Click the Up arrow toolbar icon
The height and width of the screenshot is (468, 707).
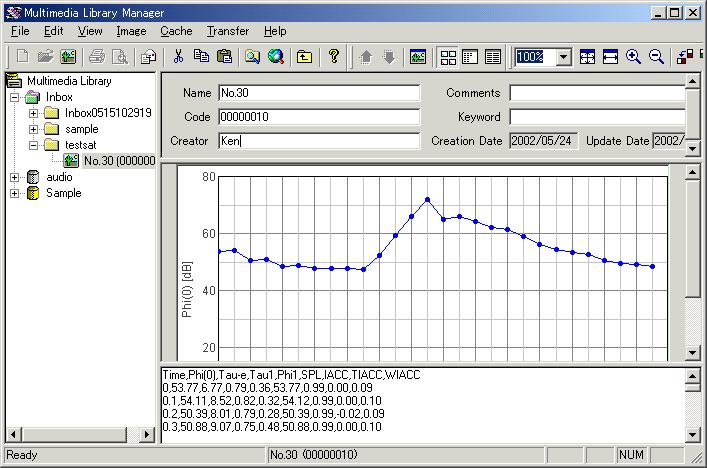(366, 57)
